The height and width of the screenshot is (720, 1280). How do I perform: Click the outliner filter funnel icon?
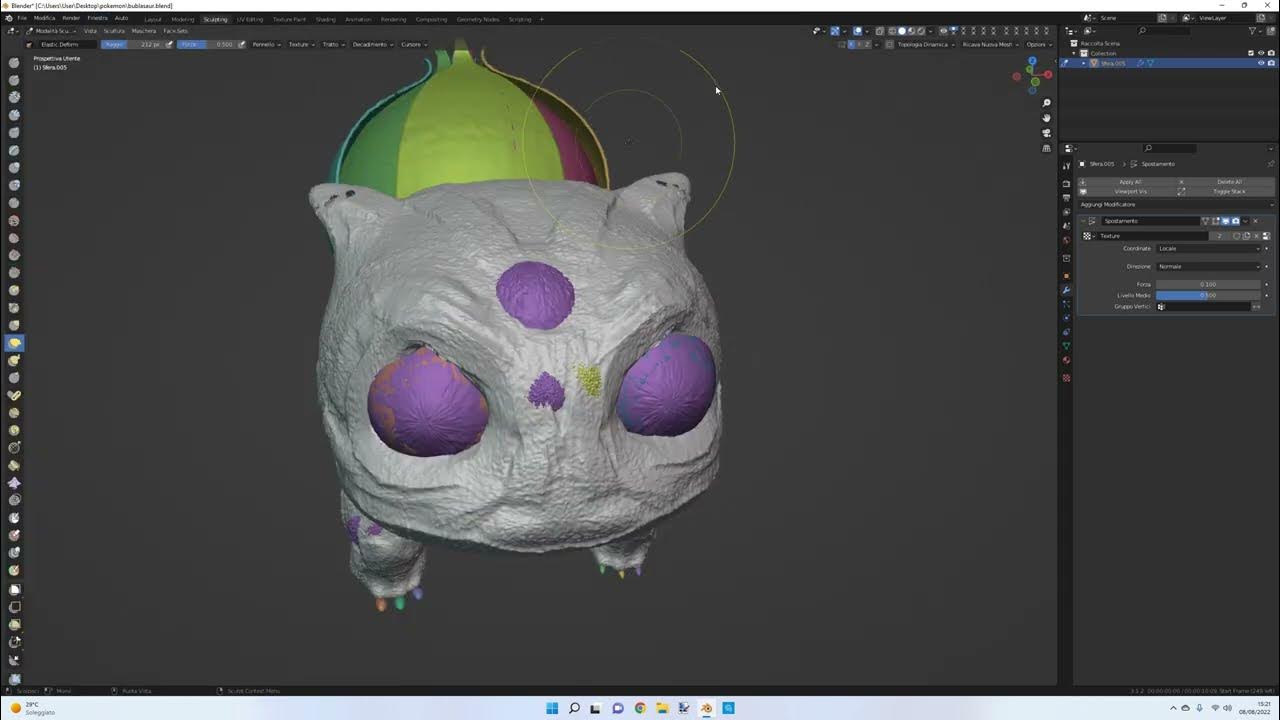[x=1252, y=31]
